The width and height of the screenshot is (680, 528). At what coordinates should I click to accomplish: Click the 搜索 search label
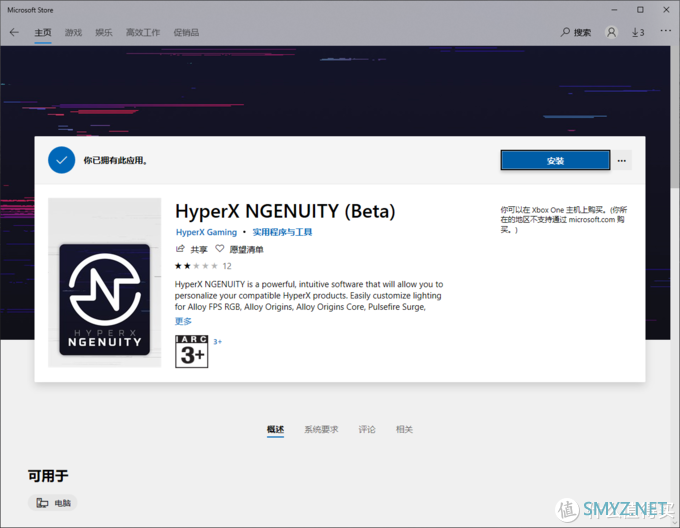[582, 33]
